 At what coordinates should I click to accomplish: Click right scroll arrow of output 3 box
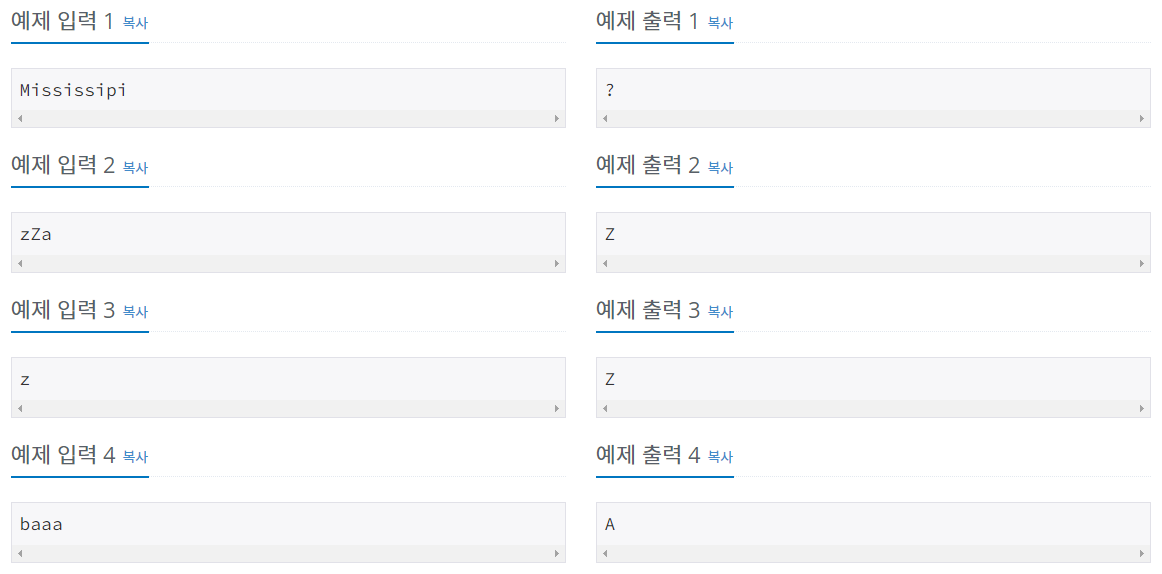click(x=1142, y=408)
